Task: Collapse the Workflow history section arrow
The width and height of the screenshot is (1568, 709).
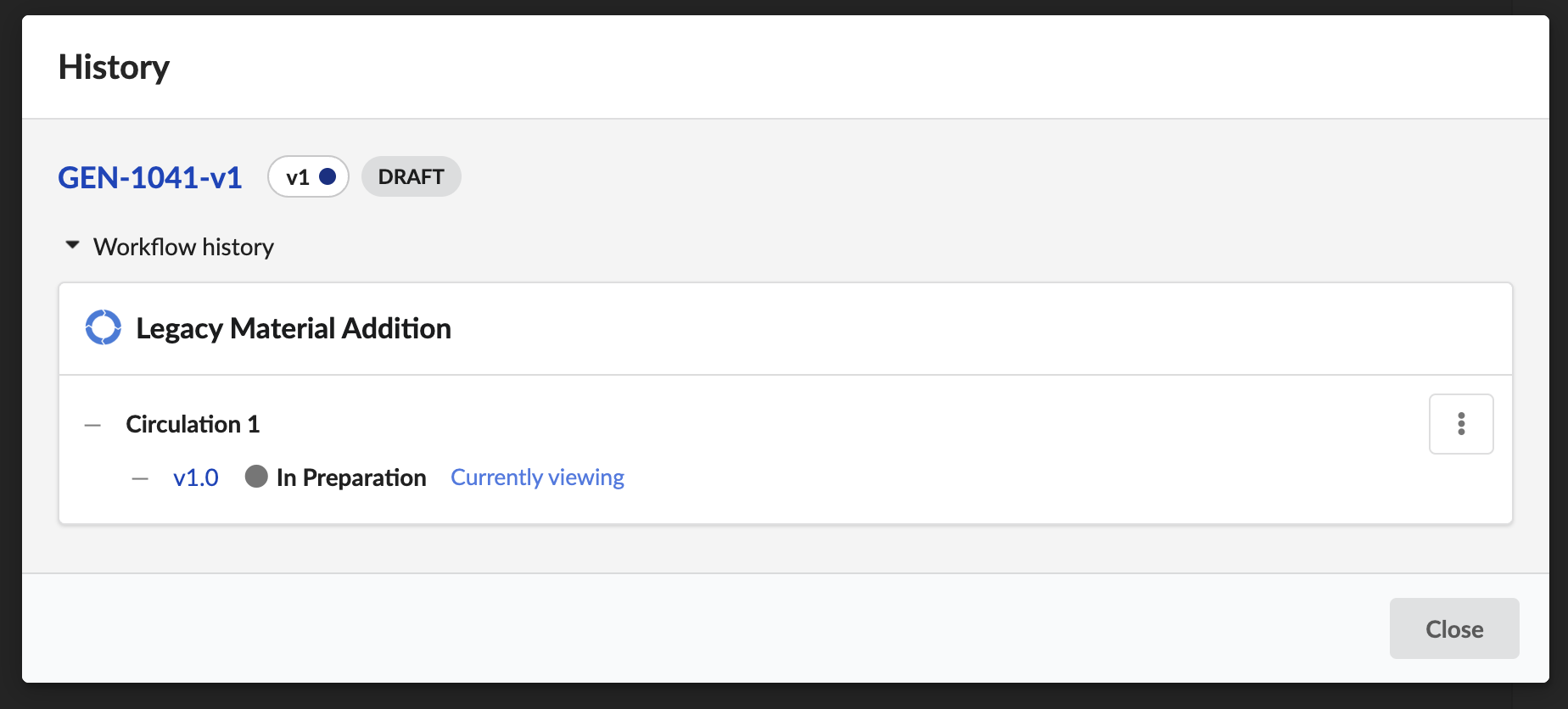Action: tap(73, 246)
